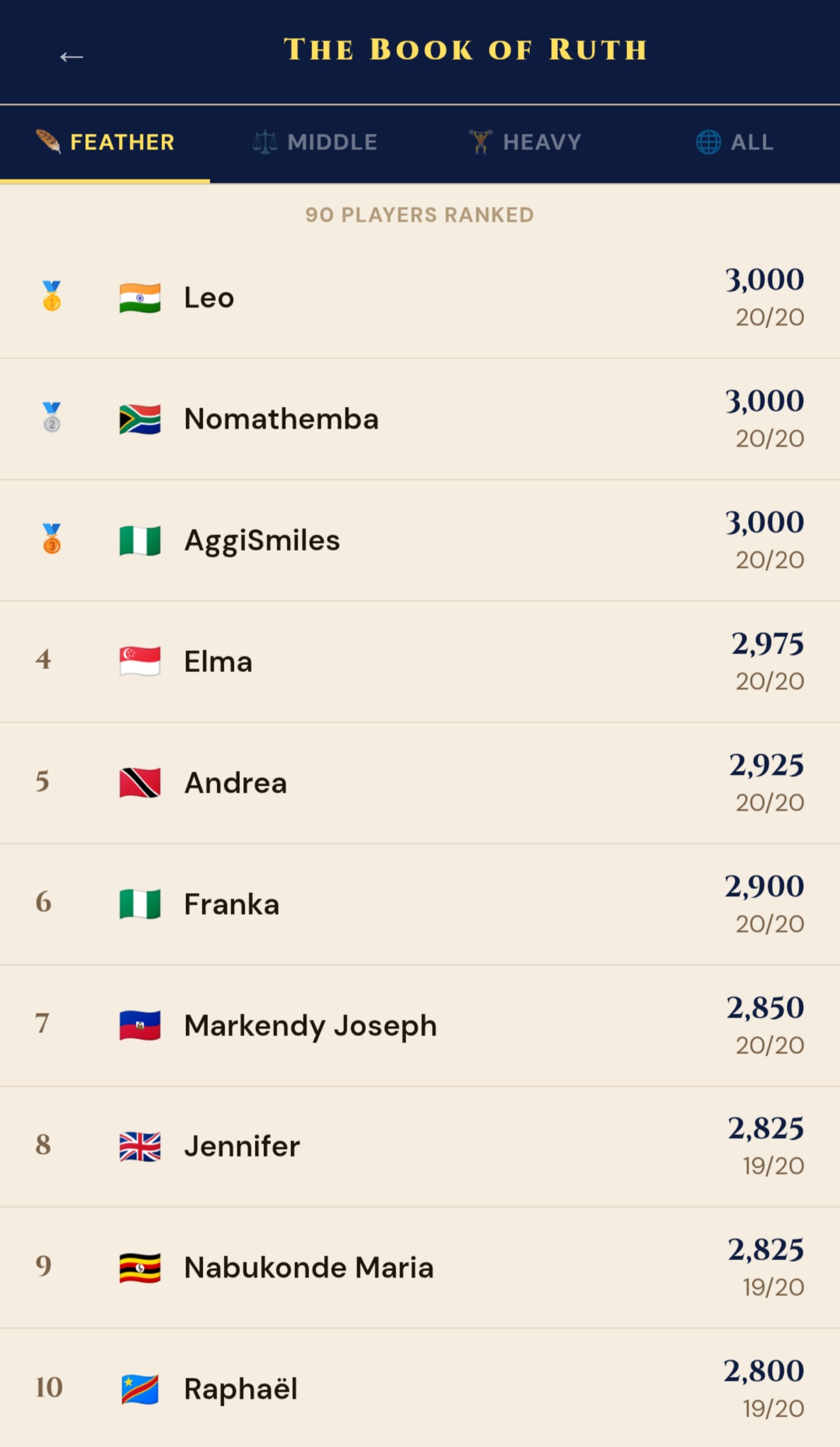Select Nabukonde Maria's name
The height and width of the screenshot is (1447, 840).
[309, 1268]
